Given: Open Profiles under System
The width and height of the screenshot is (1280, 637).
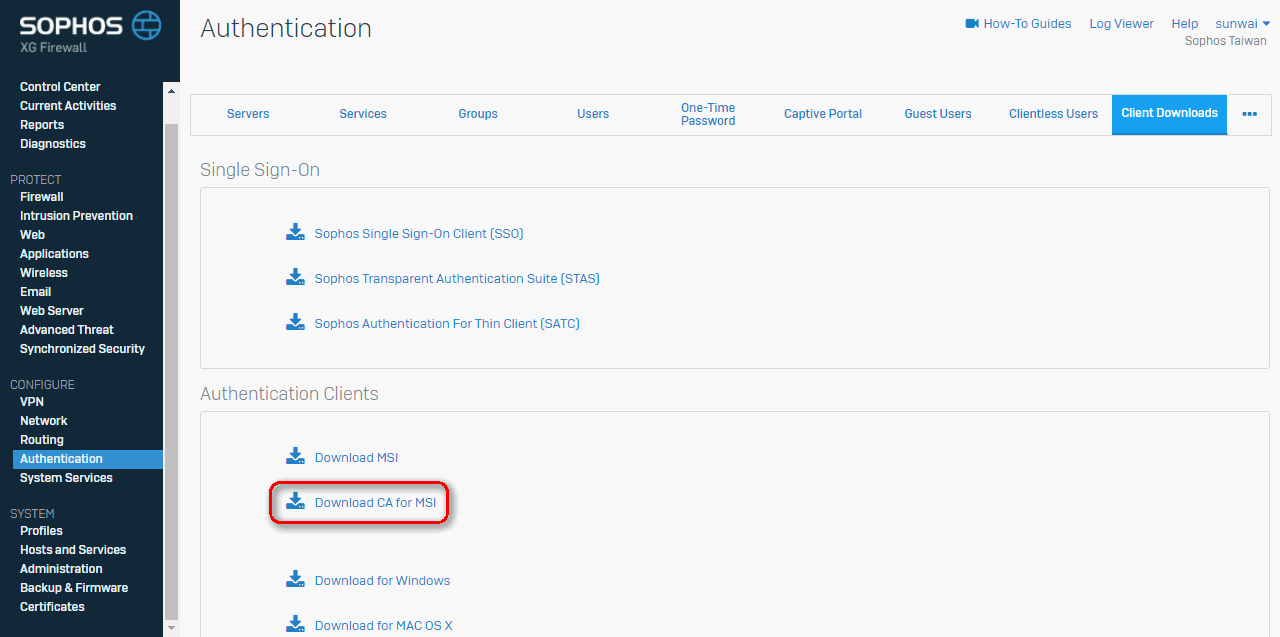Looking at the screenshot, I should [41, 531].
